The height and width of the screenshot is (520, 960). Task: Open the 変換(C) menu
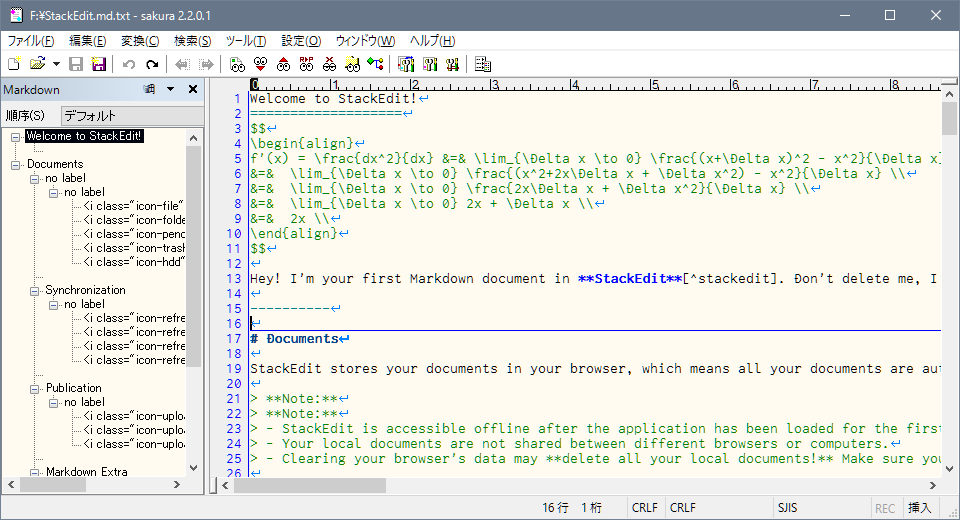[x=140, y=41]
